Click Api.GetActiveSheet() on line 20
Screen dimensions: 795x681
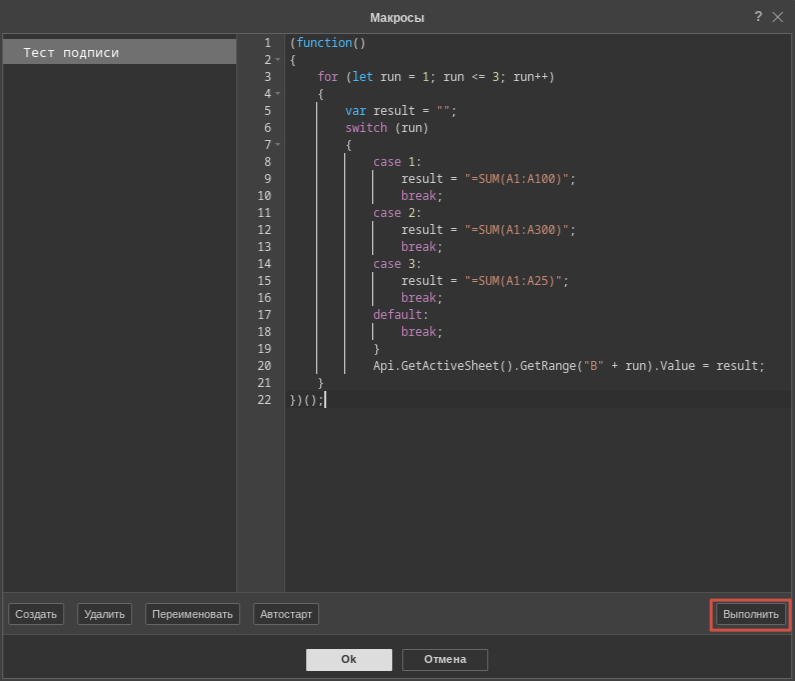click(x=443, y=366)
